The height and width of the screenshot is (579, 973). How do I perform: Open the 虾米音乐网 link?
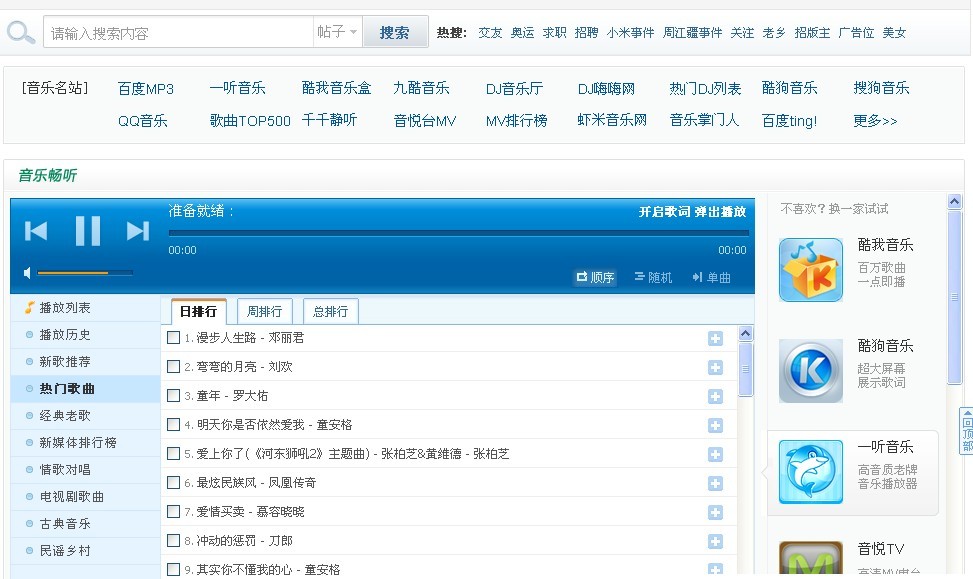(612, 120)
